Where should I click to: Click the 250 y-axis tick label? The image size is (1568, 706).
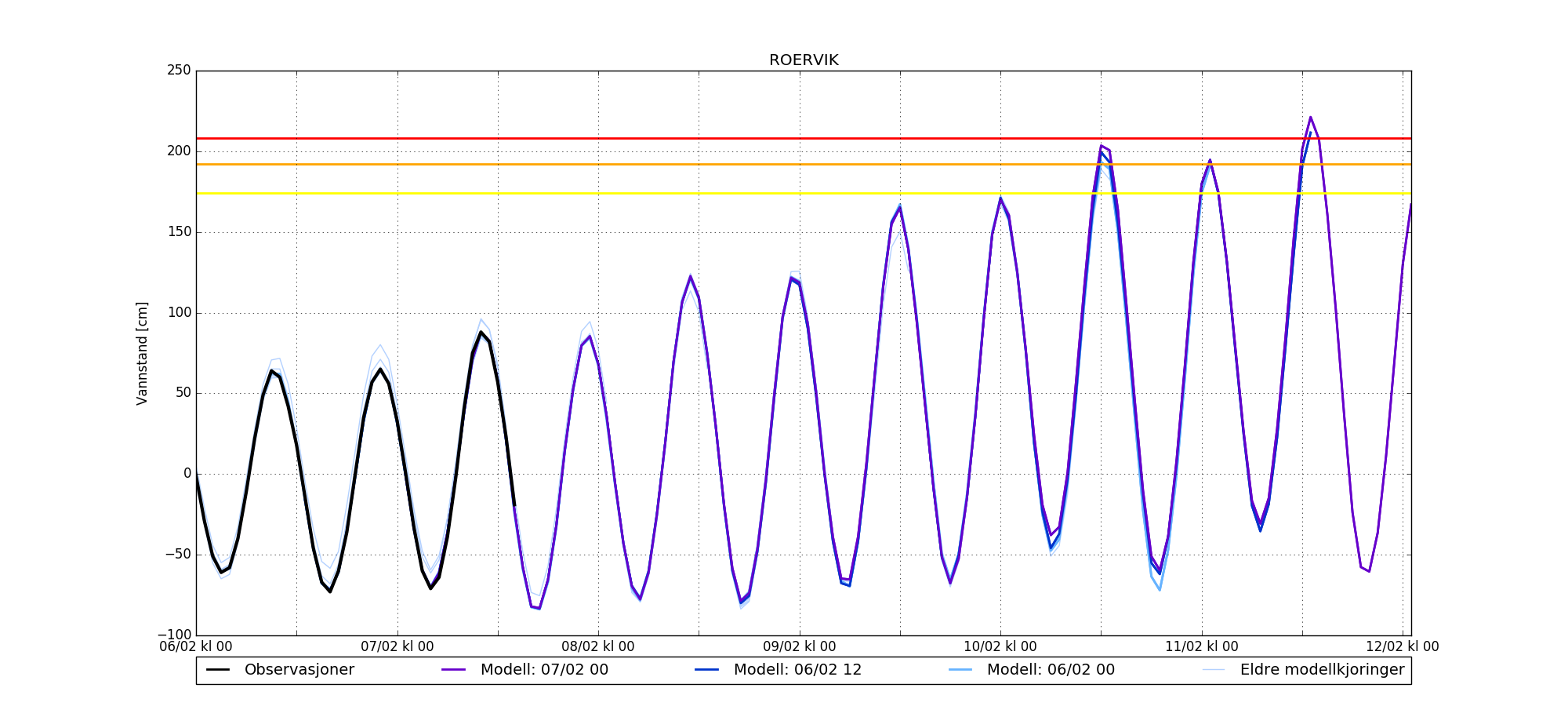(x=179, y=71)
